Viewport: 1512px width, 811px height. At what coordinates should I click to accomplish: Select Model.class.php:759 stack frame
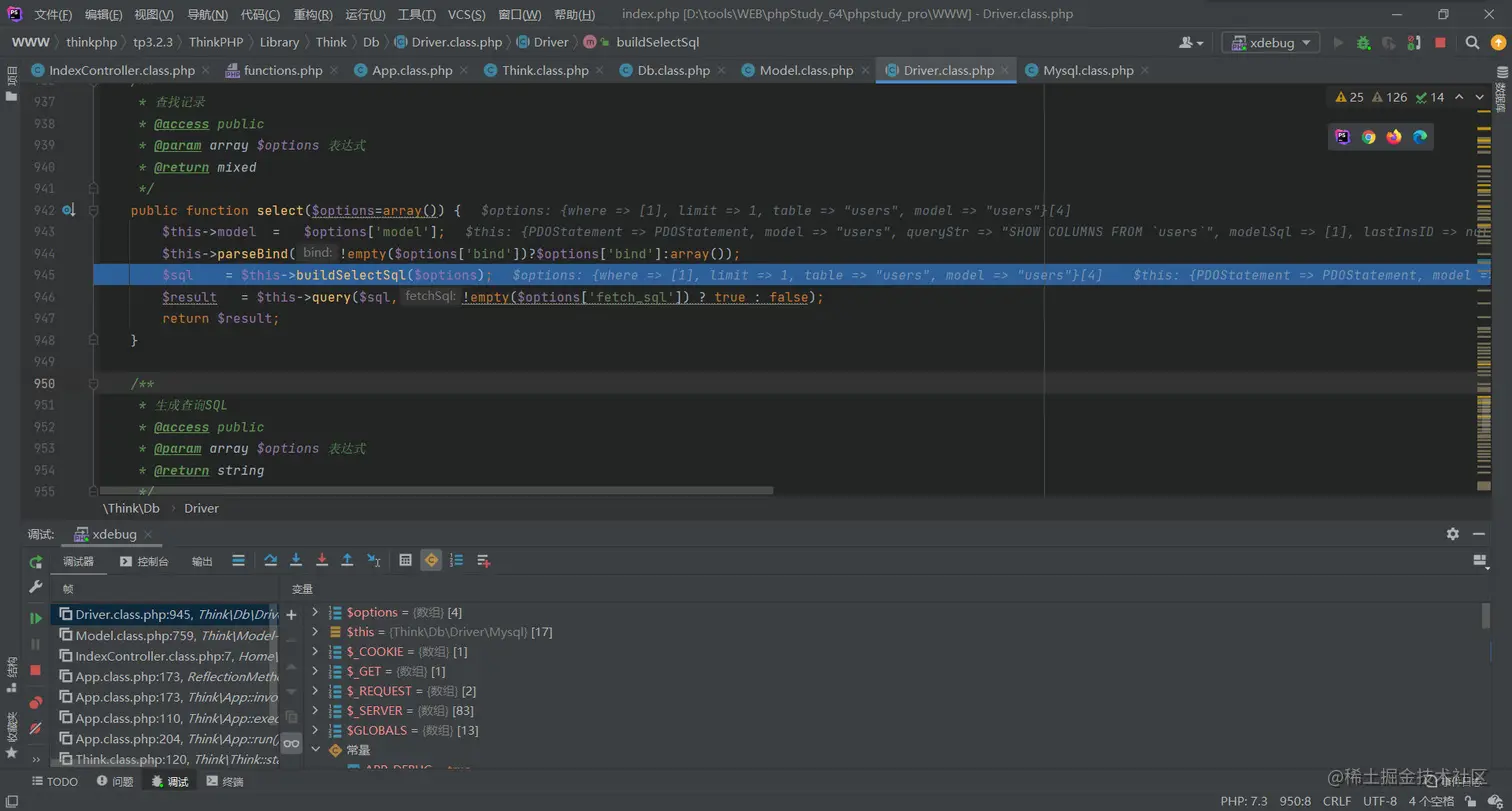[167, 635]
